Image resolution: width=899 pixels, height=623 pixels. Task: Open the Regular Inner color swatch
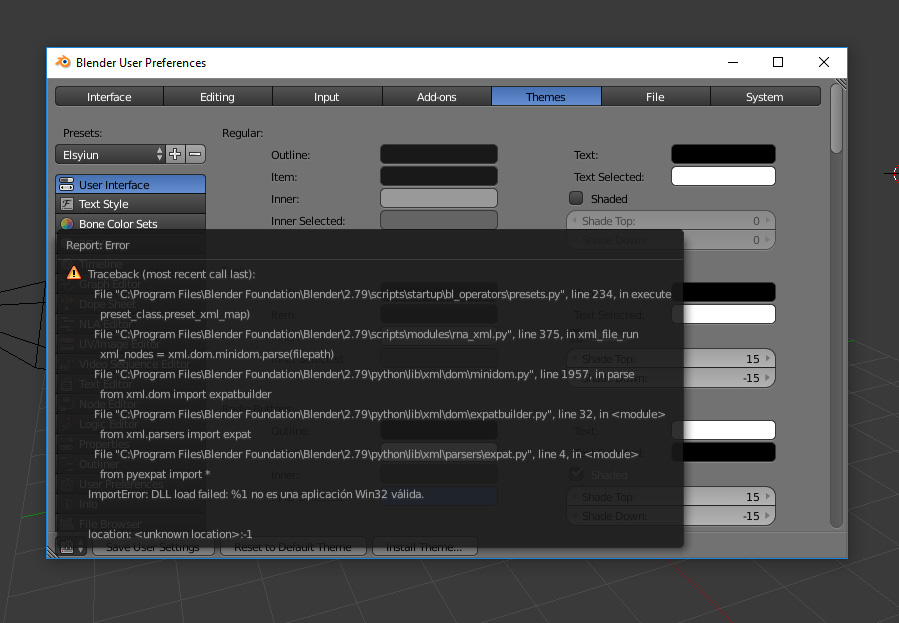439,198
